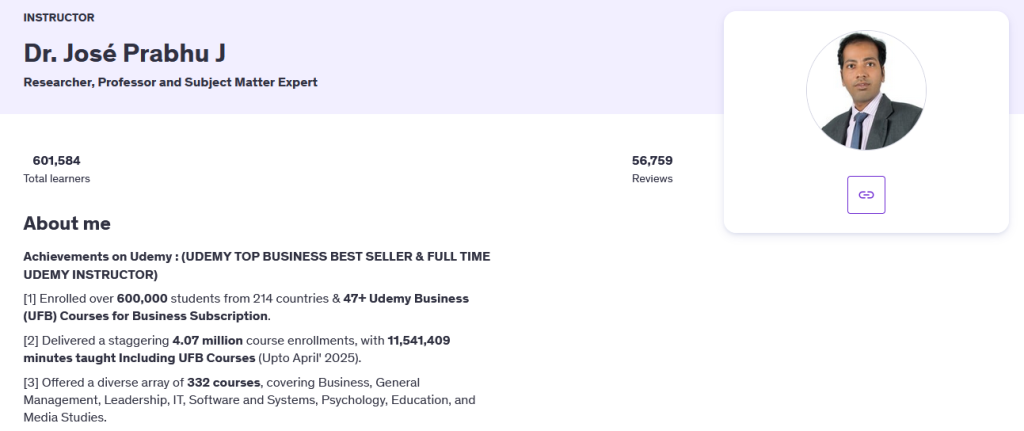
Task: Click the Researcher, Professor and Subject Matter Expert subtitle
Action: pyautogui.click(x=170, y=82)
